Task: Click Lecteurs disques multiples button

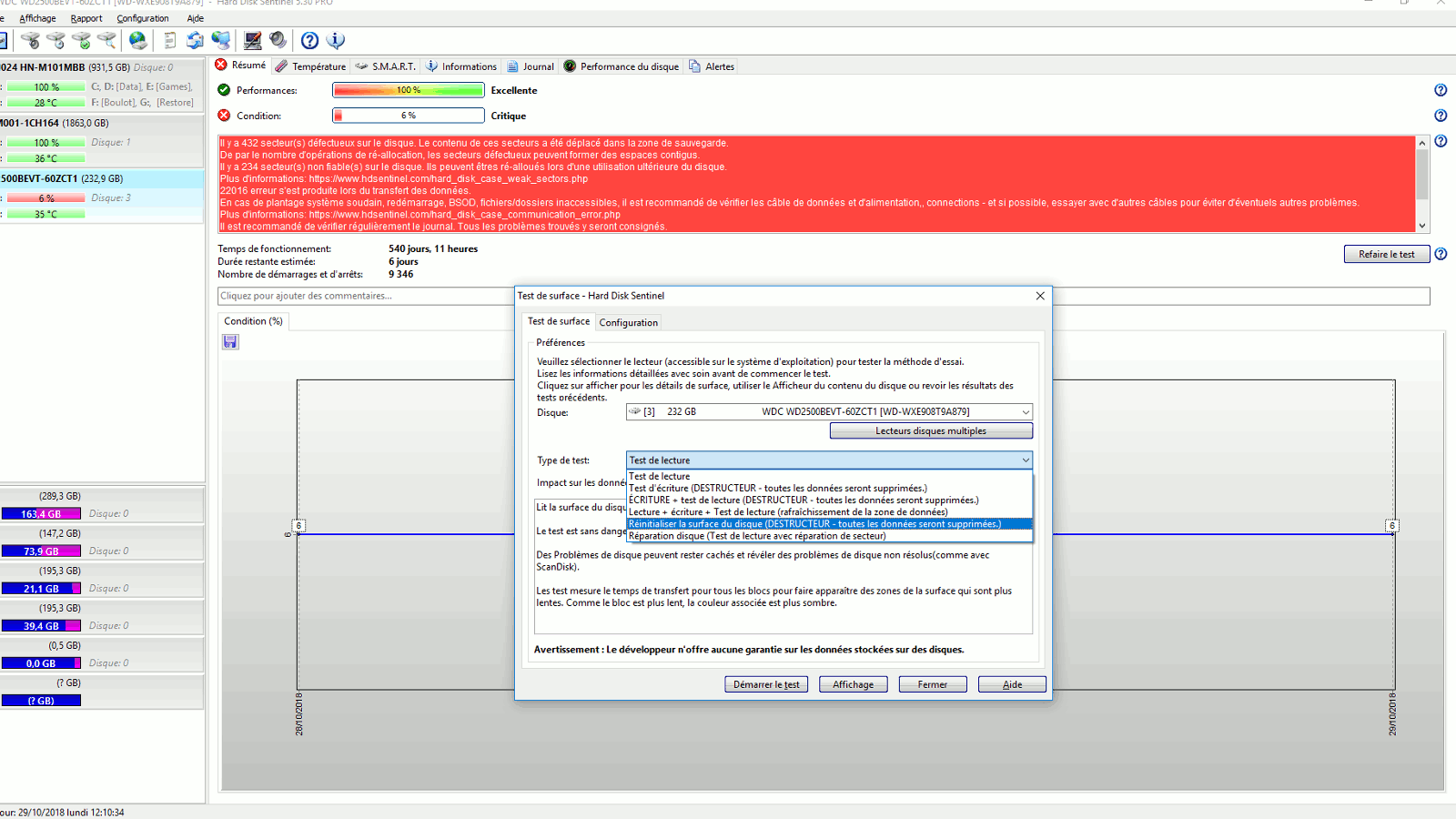Action: coord(931,430)
